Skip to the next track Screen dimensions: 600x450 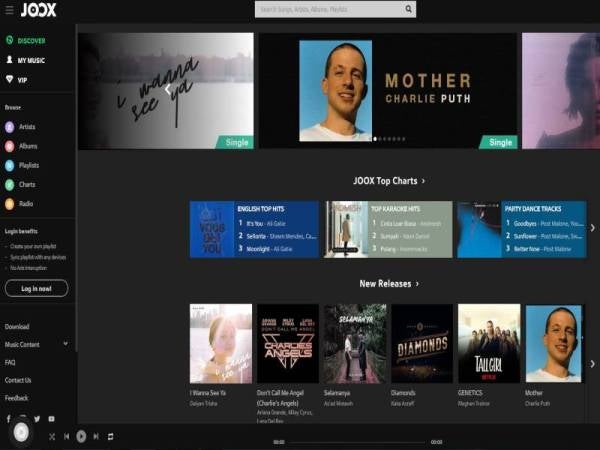(x=96, y=437)
